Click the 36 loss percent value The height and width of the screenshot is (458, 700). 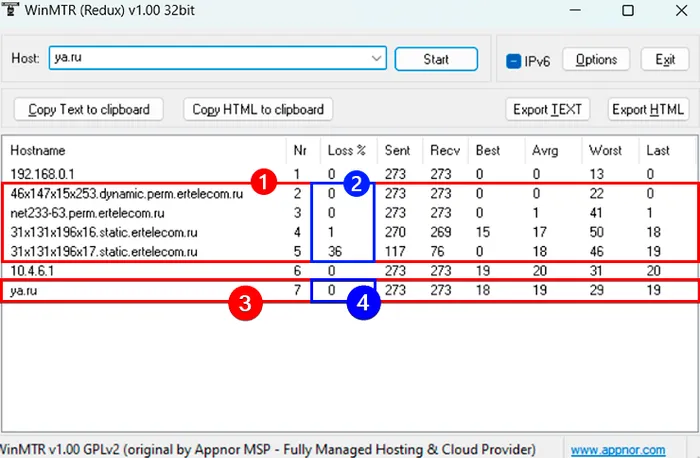(x=335, y=252)
